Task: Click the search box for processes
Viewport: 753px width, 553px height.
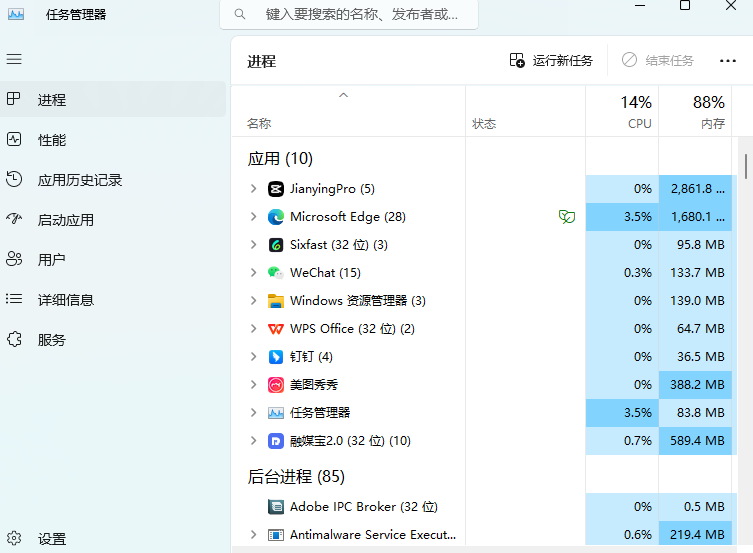Action: (349, 15)
